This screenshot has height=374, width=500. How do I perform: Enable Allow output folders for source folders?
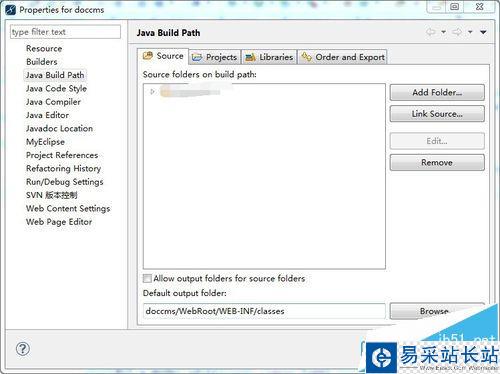147,278
